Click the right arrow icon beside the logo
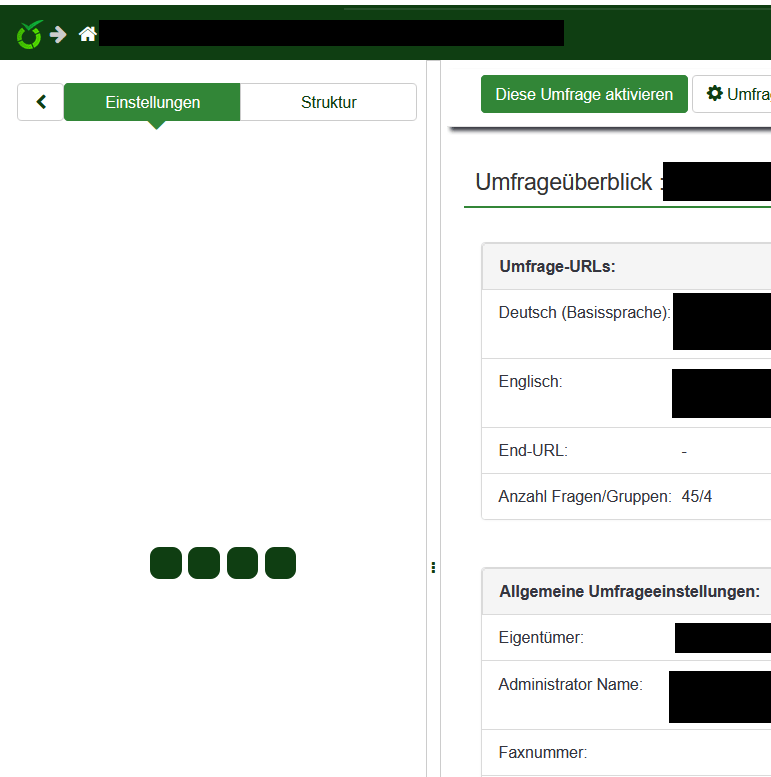The image size is (771, 777). tap(59, 34)
